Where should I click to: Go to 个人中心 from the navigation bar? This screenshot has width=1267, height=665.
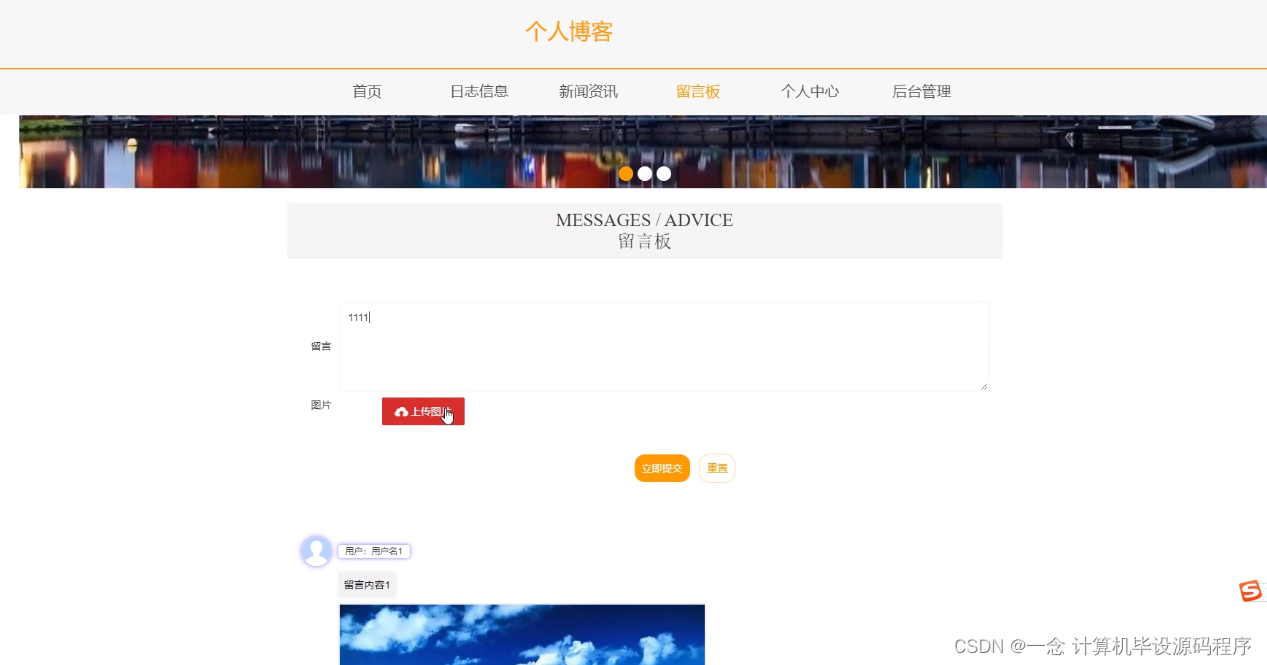click(x=810, y=91)
